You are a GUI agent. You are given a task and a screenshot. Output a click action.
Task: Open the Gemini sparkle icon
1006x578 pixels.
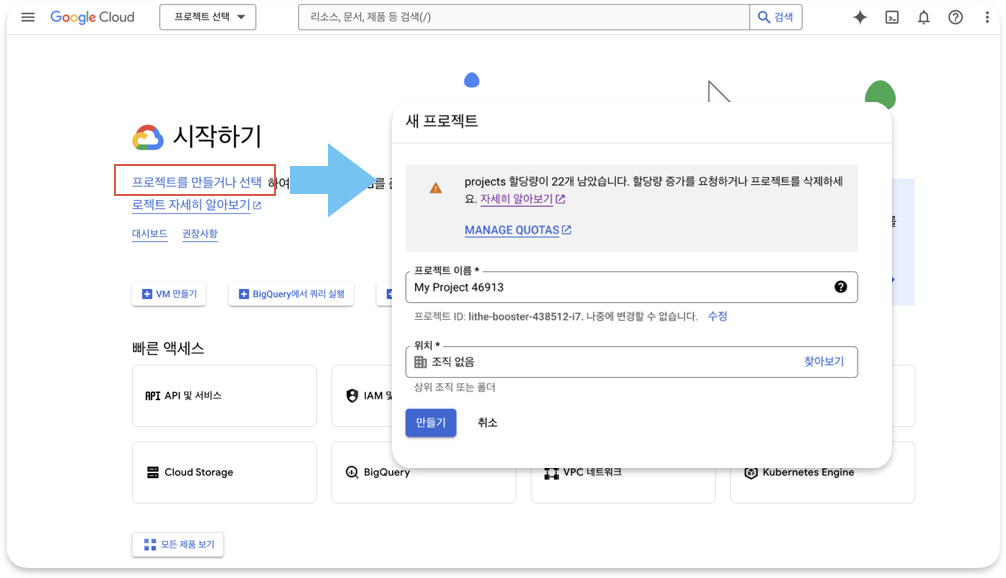click(x=860, y=17)
